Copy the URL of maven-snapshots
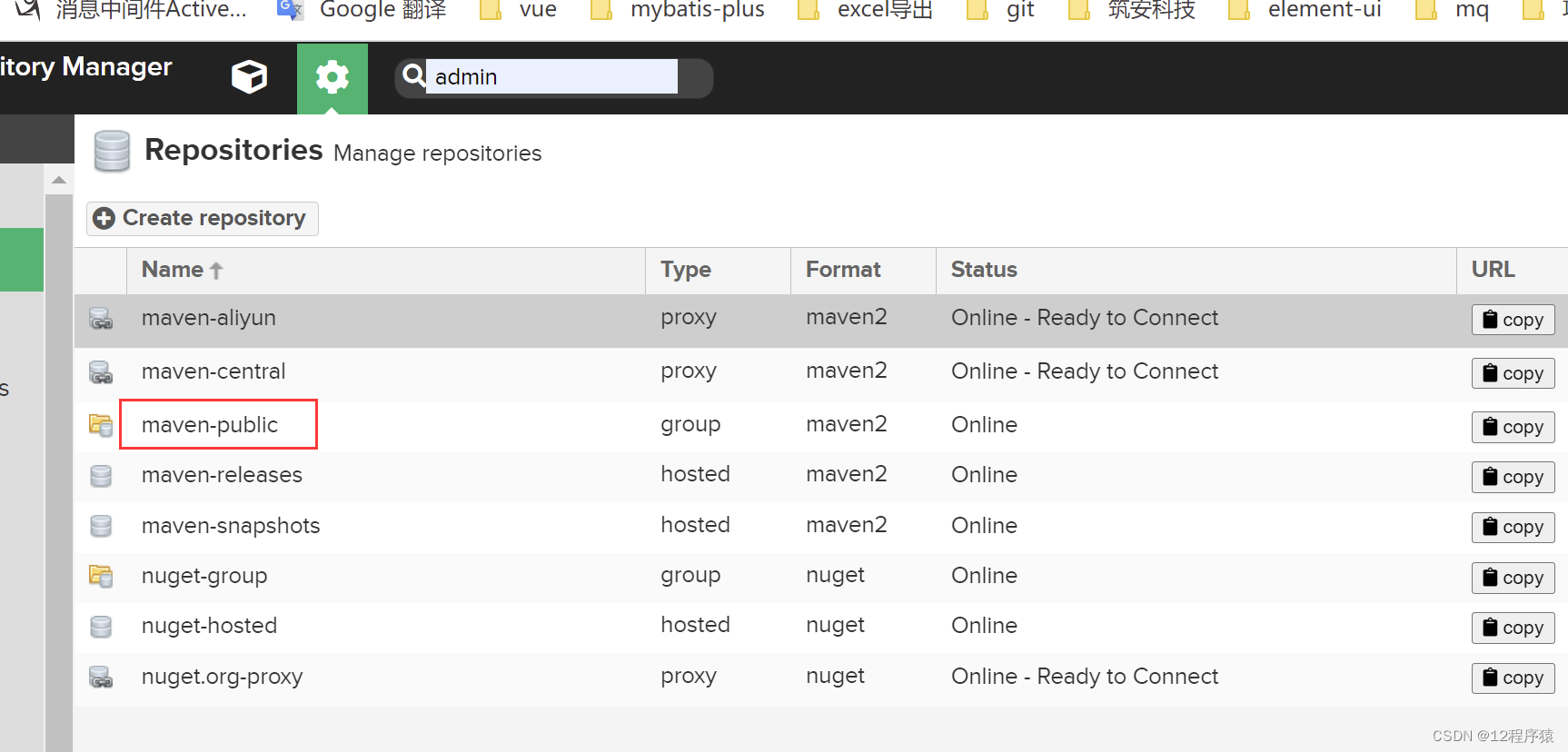This screenshot has height=752, width=1568. (x=1513, y=527)
